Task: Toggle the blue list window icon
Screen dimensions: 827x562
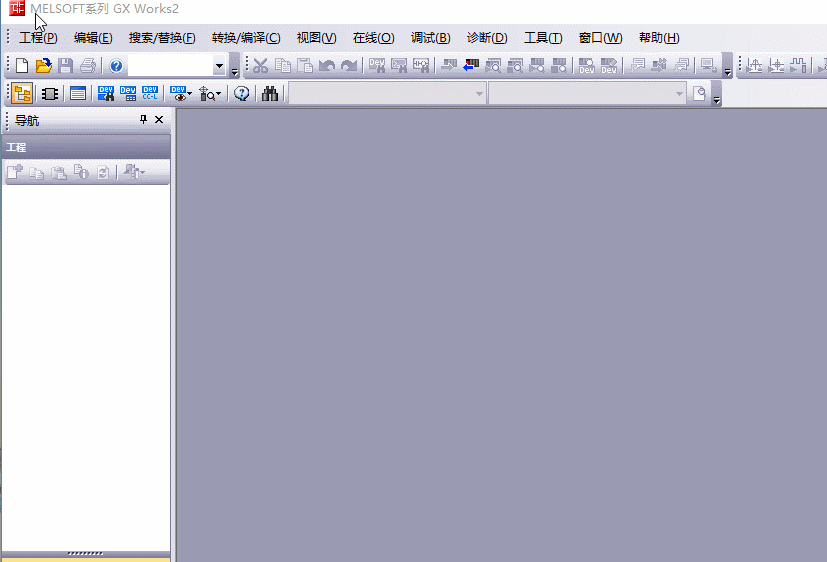Action: (78, 94)
